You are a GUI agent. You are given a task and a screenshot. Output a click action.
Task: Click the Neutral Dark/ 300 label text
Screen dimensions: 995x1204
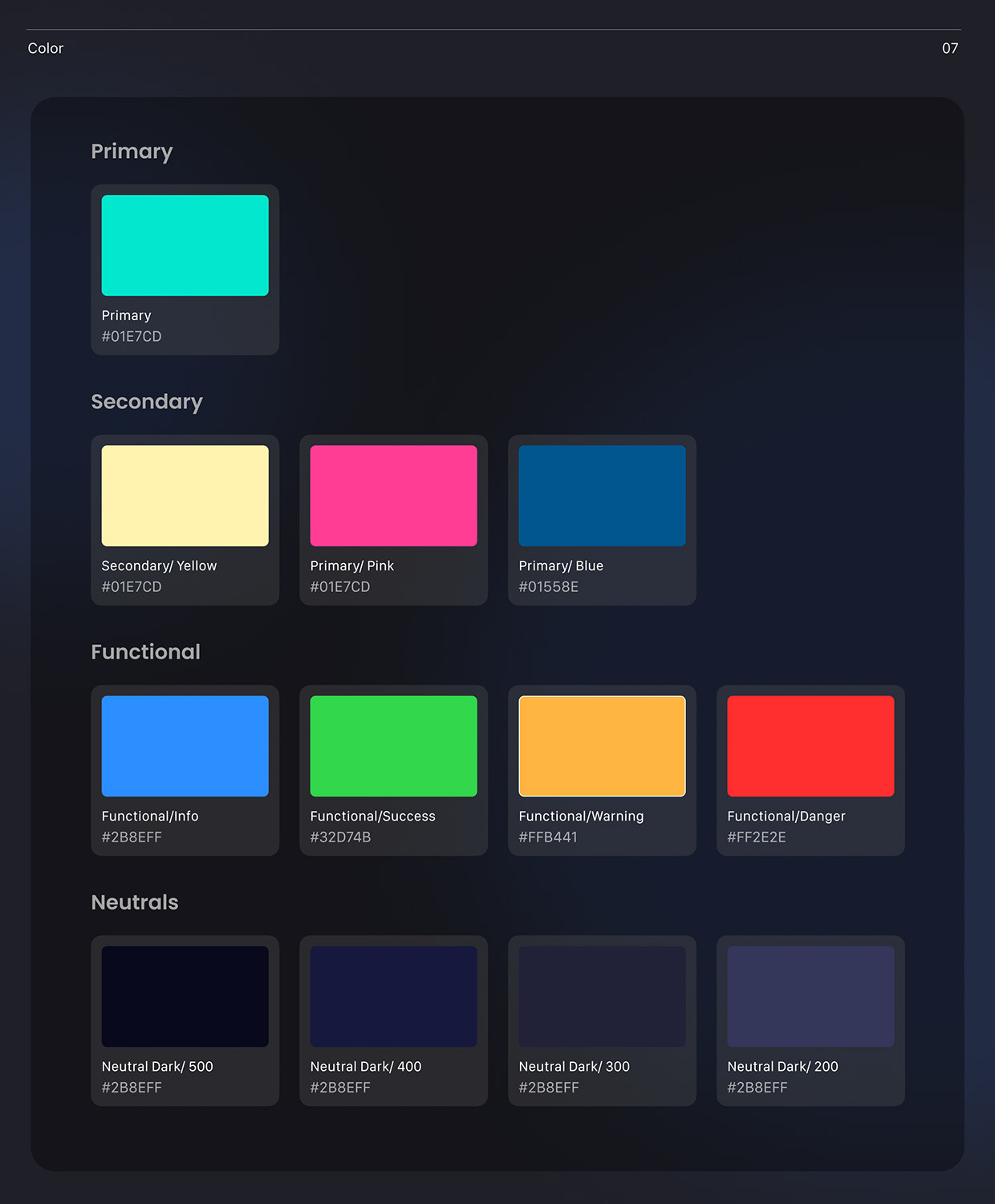[575, 1066]
